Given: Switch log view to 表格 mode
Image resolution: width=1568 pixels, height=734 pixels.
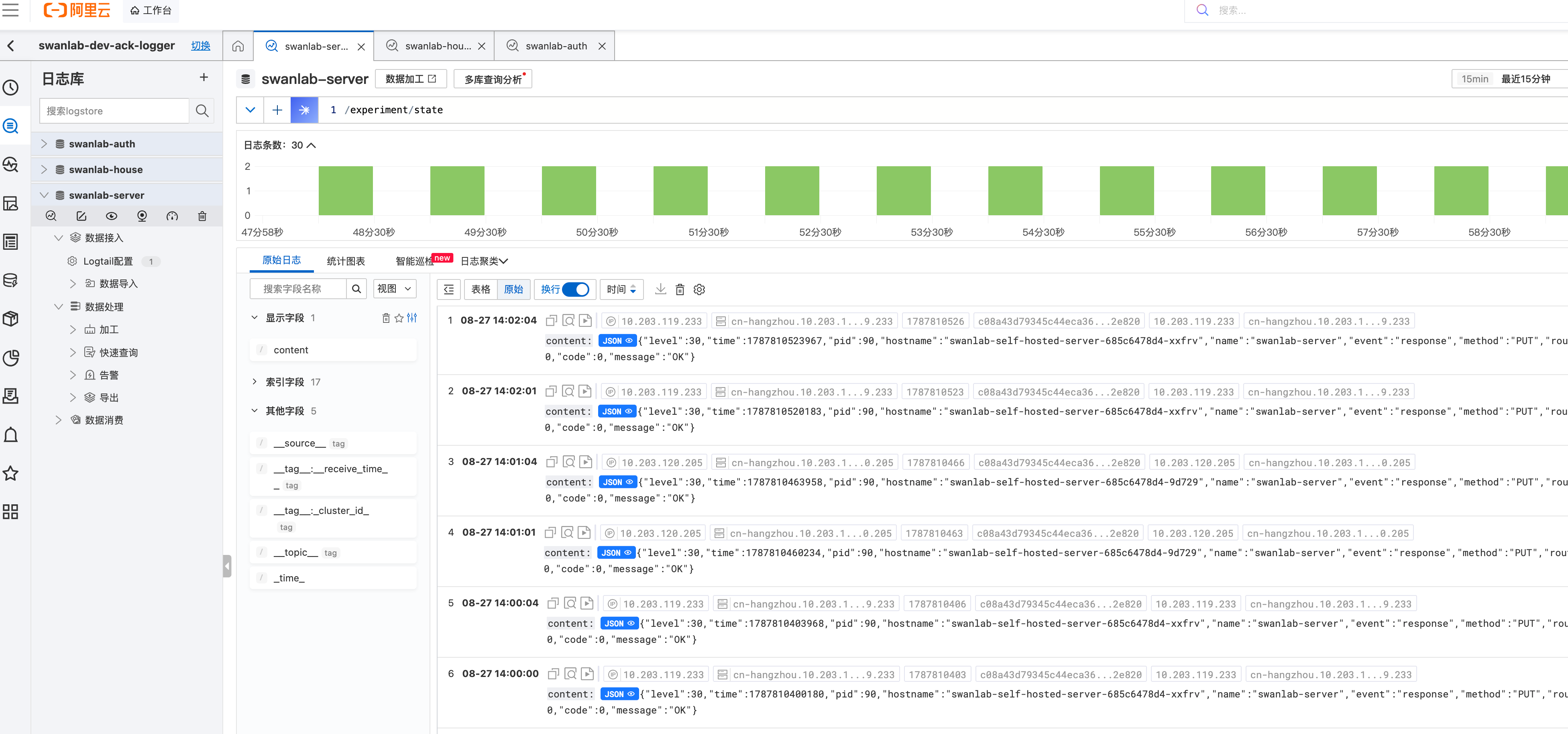Looking at the screenshot, I should click(x=481, y=290).
